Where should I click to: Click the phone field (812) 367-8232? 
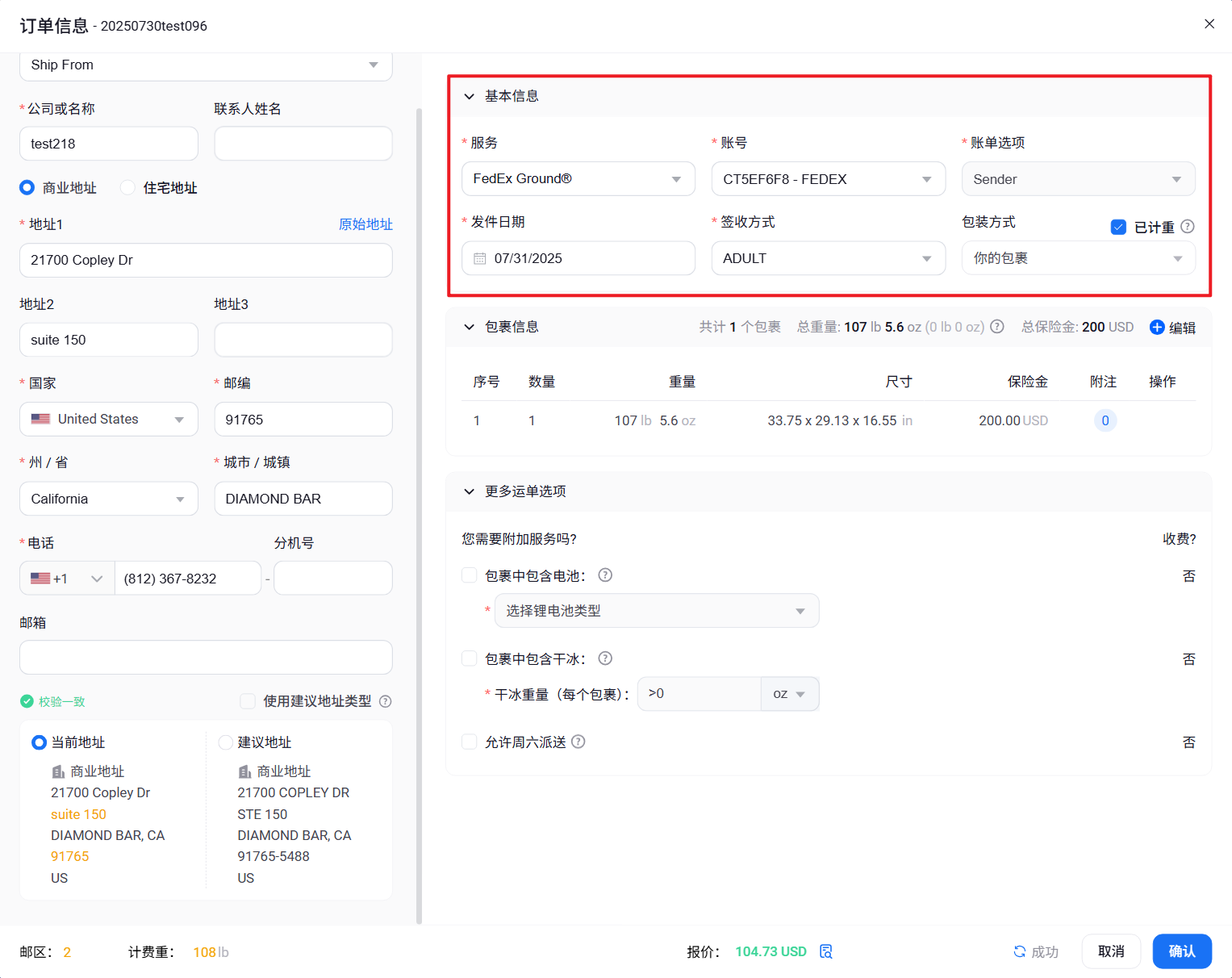click(188, 579)
